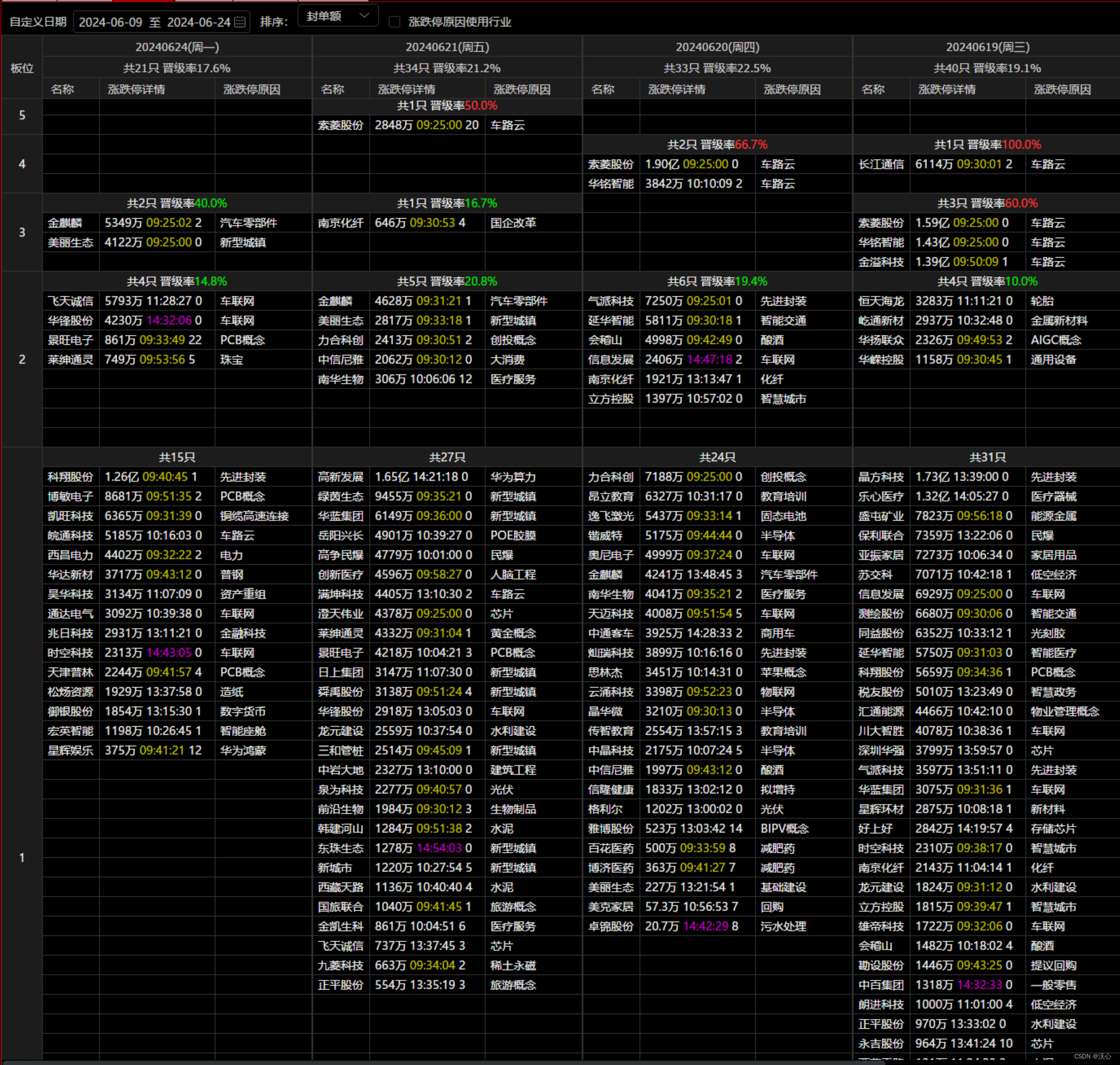Screen dimensions: 1120x1065
Task: Click the POE胶膜 reason cell
Action: pos(513,536)
